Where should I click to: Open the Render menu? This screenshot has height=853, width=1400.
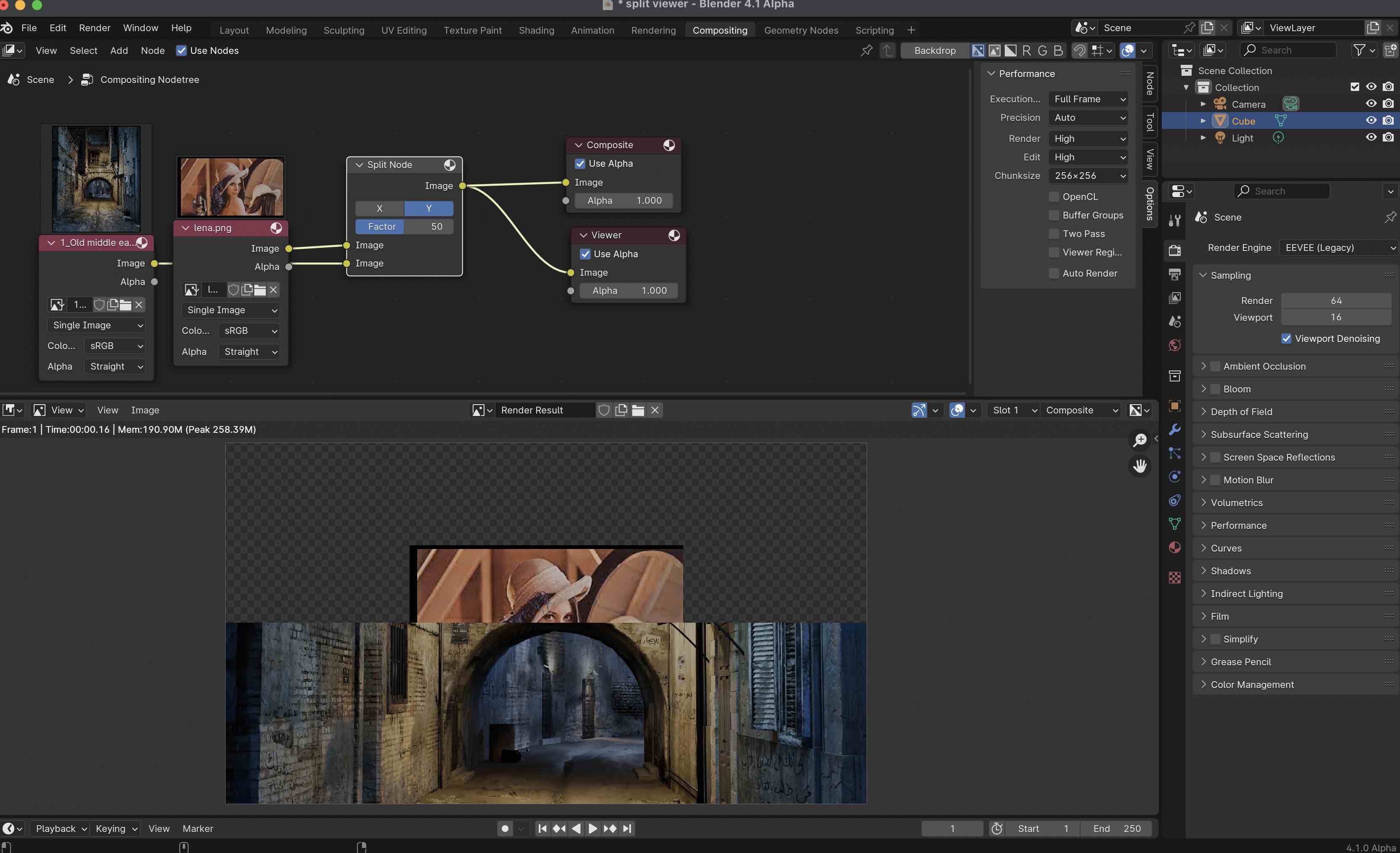coord(94,28)
